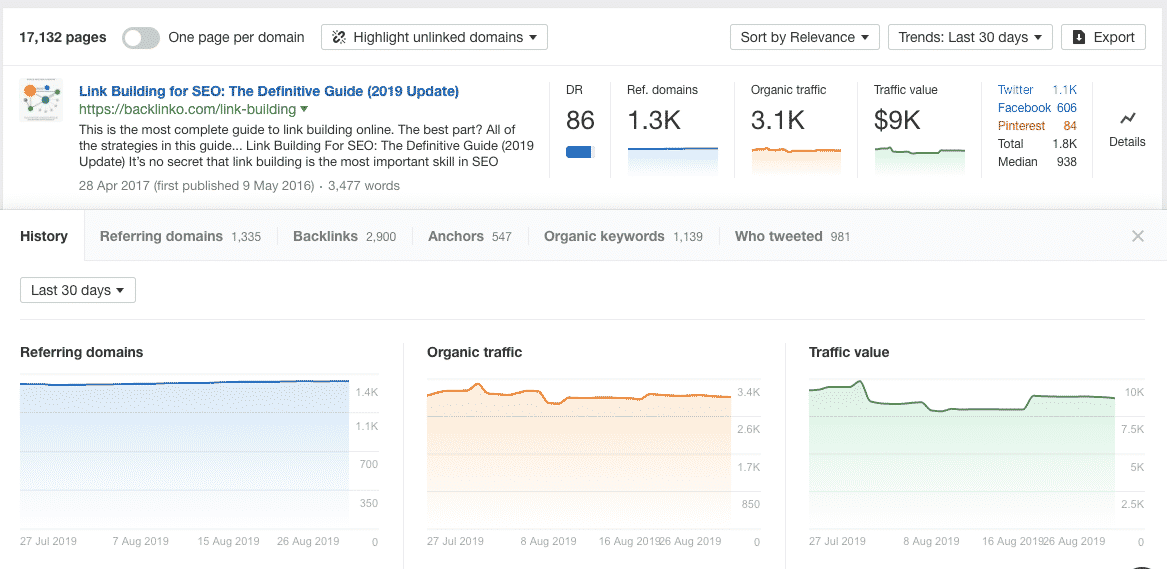This screenshot has height=569, width=1167.
Task: Switch to the Backlinks tab
Action: tap(344, 237)
